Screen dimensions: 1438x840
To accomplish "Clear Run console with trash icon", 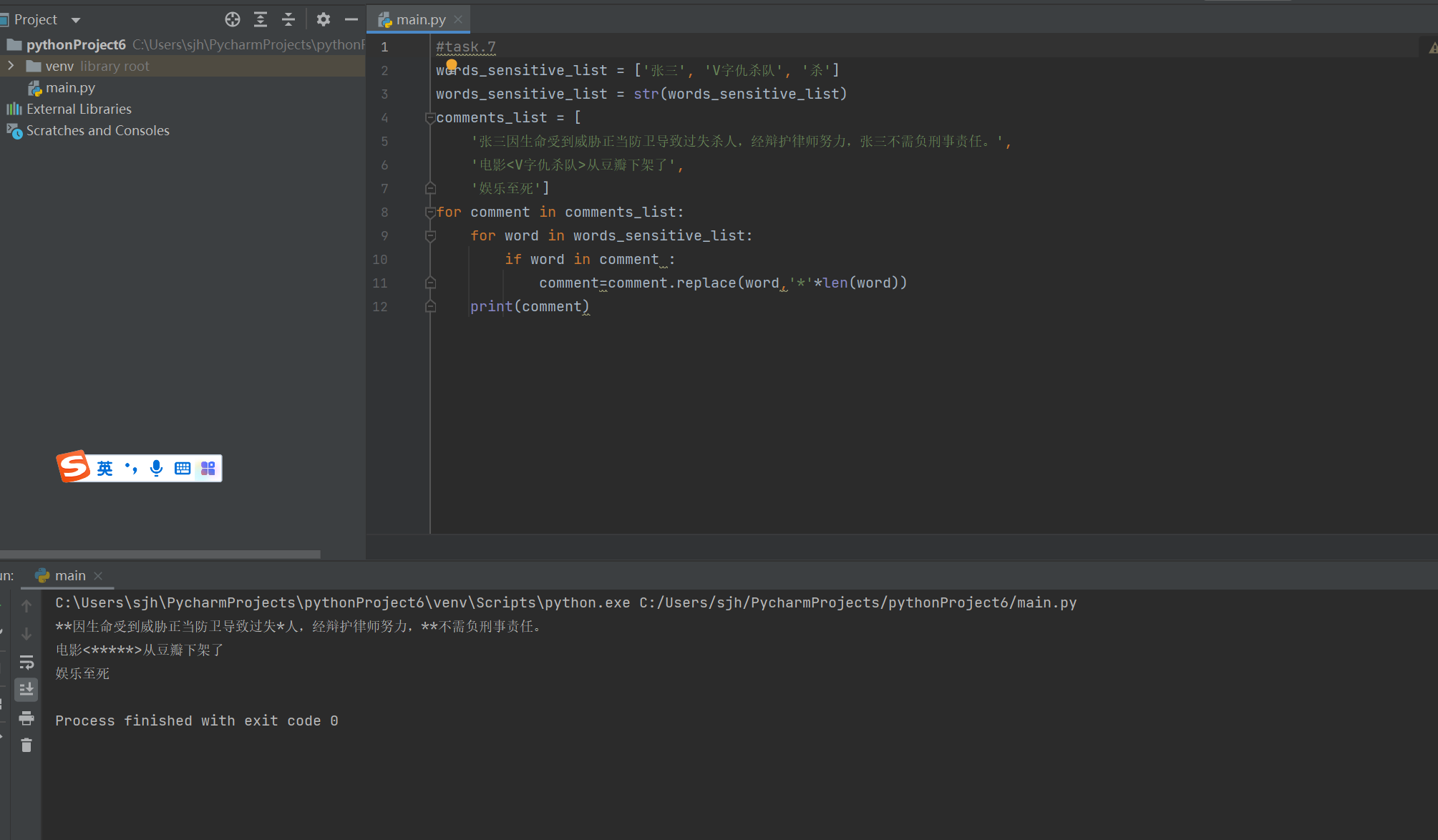I will tap(26, 746).
